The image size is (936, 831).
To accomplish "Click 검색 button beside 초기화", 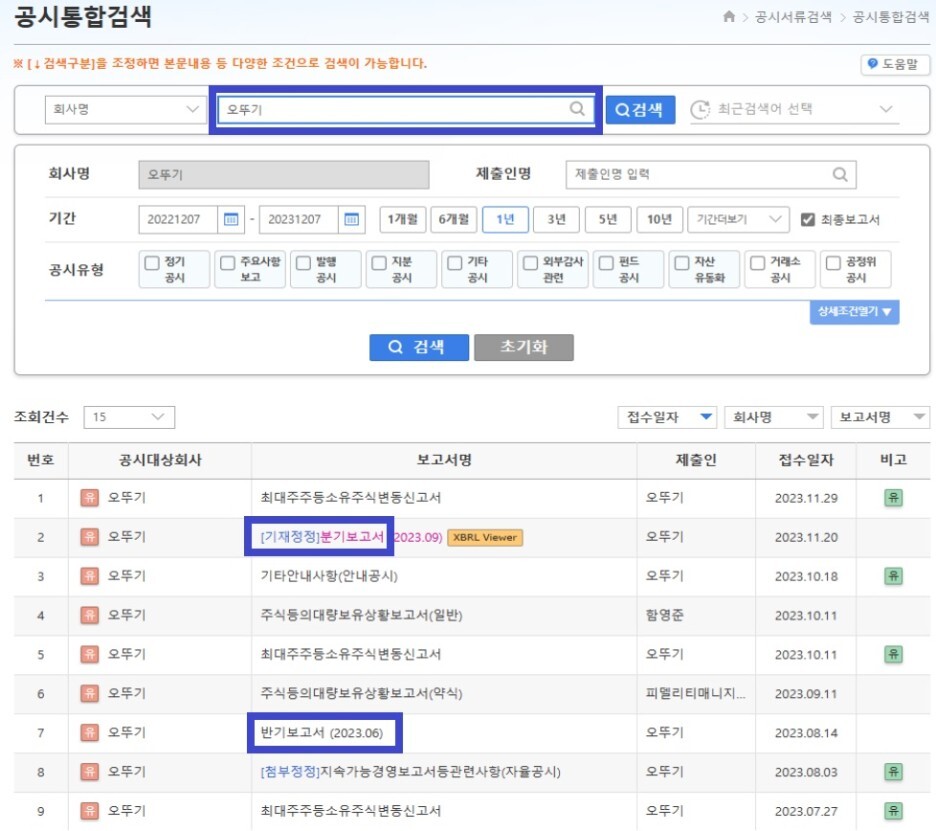I will point(419,347).
